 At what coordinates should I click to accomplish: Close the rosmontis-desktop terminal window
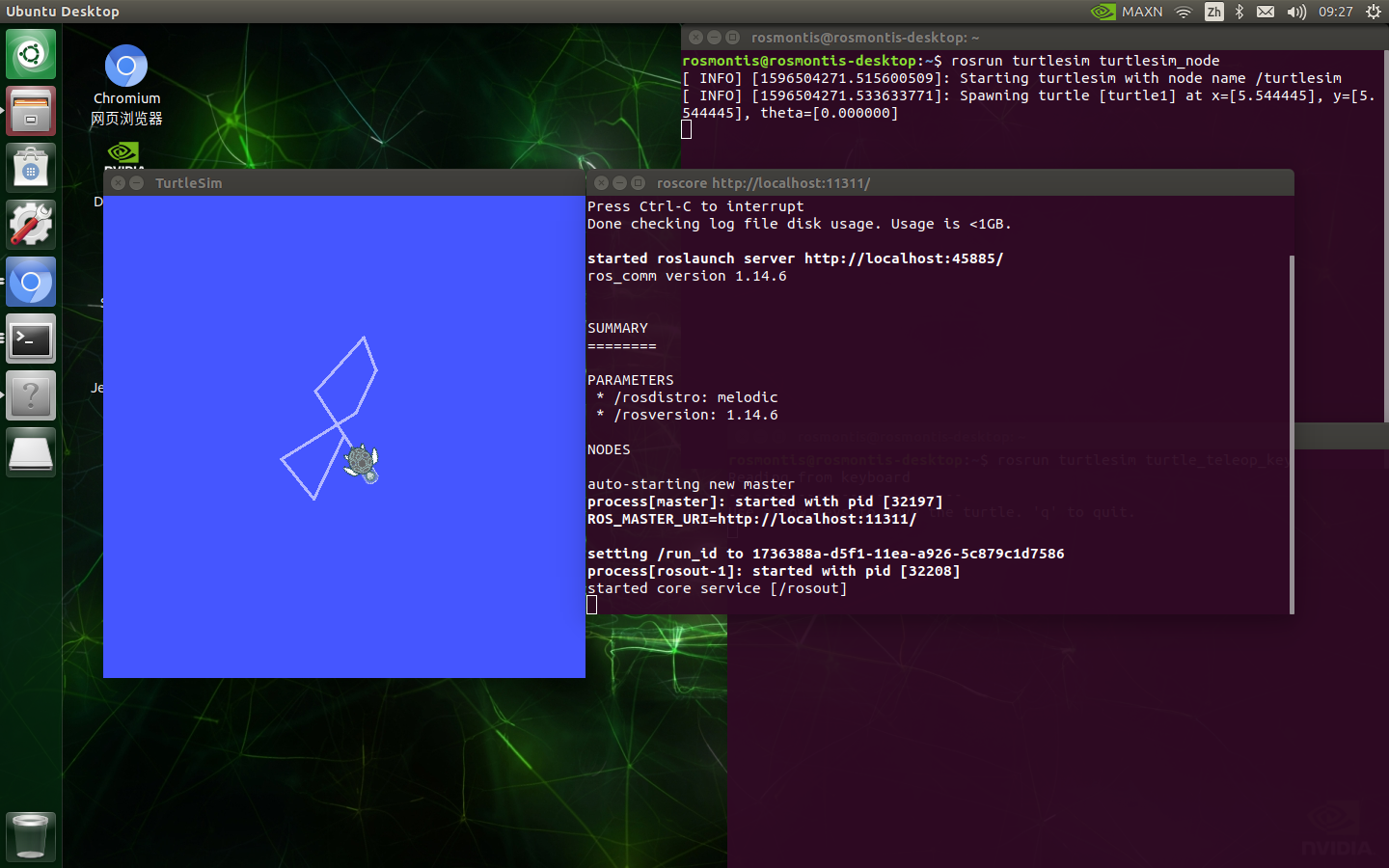click(x=695, y=38)
